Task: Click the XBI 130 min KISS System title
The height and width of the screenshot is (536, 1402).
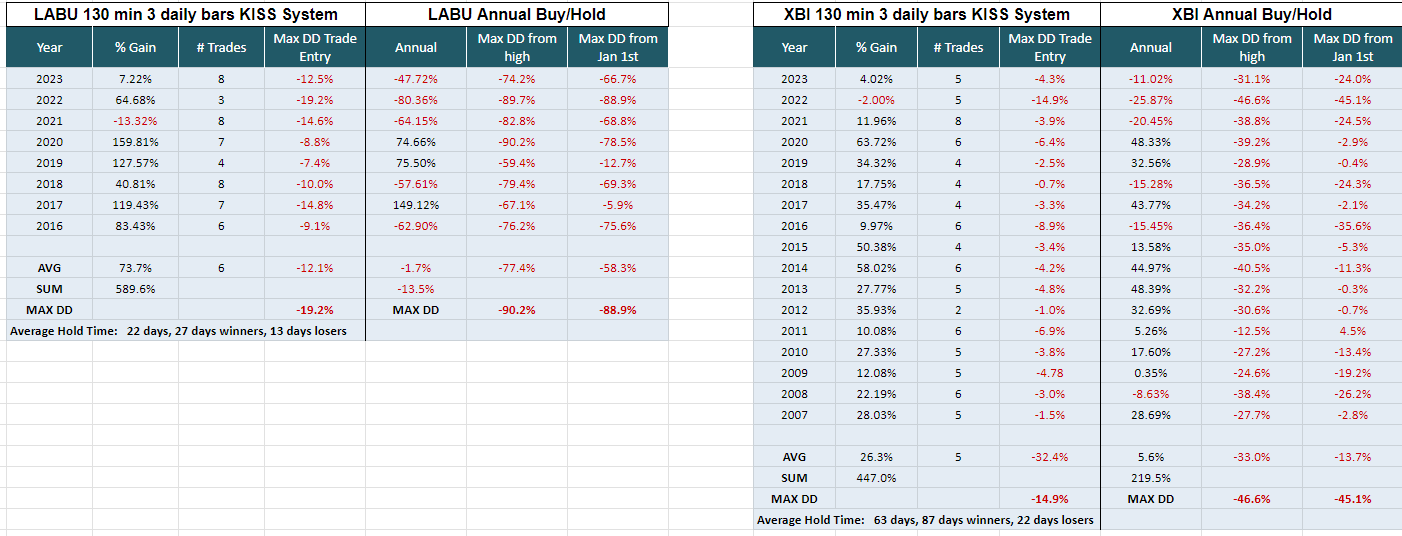Action: [926, 14]
